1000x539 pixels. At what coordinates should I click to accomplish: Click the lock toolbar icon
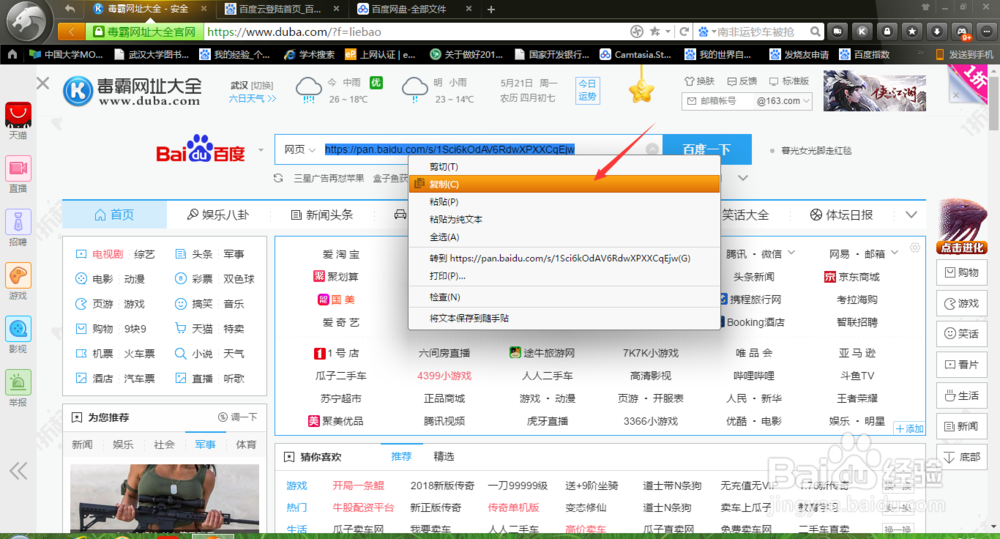(x=887, y=31)
